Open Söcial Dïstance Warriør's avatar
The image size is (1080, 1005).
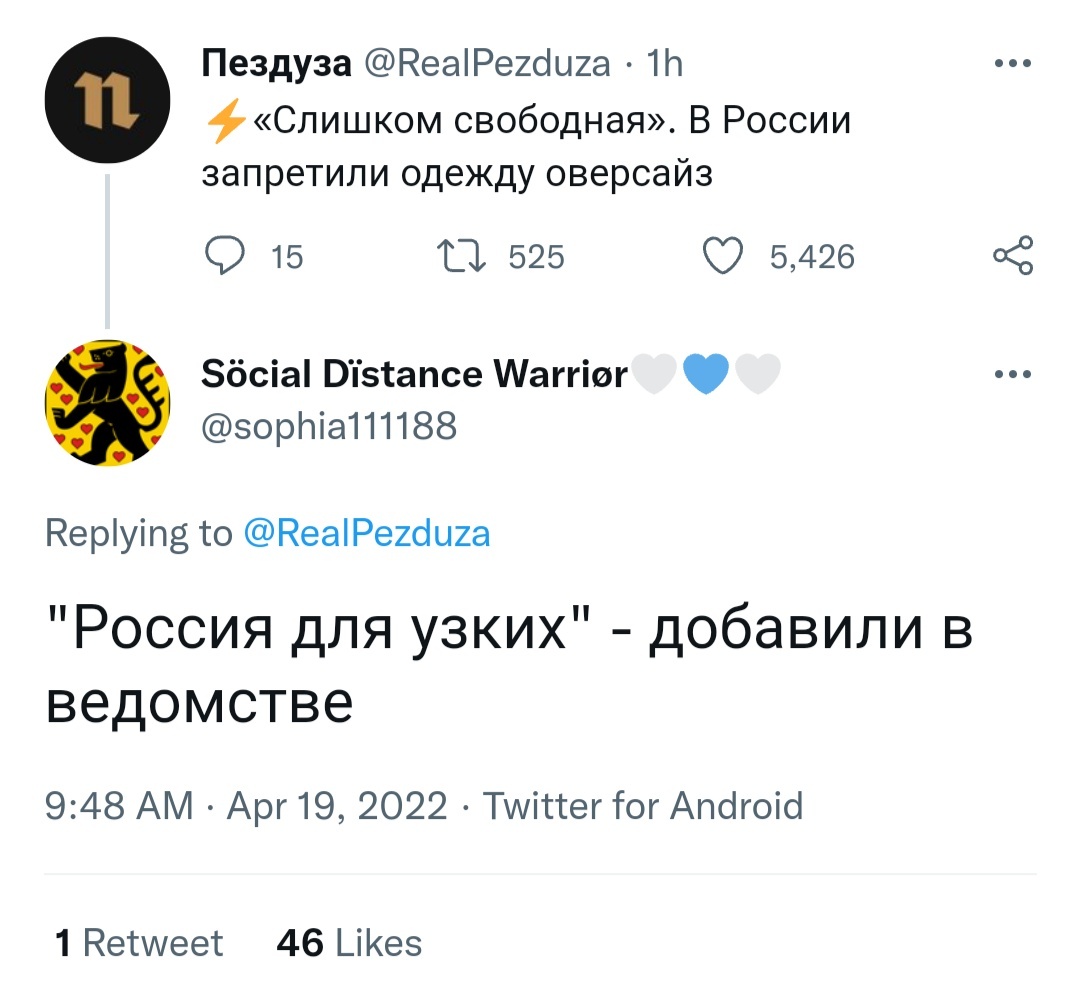point(106,402)
